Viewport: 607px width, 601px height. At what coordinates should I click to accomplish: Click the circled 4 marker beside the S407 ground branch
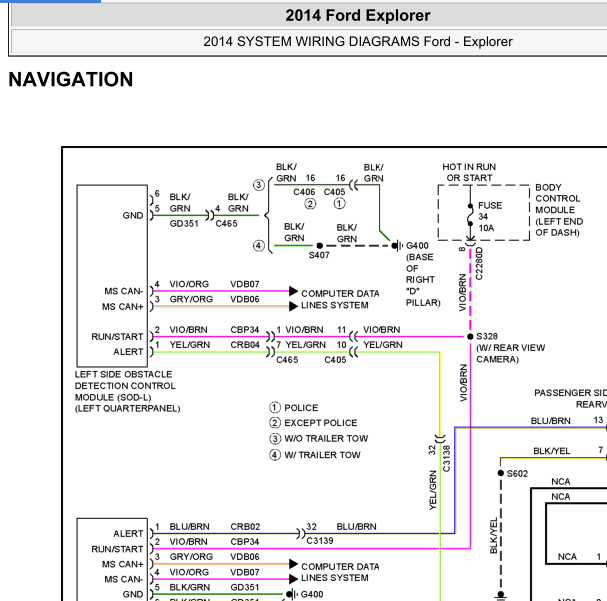tap(259, 245)
